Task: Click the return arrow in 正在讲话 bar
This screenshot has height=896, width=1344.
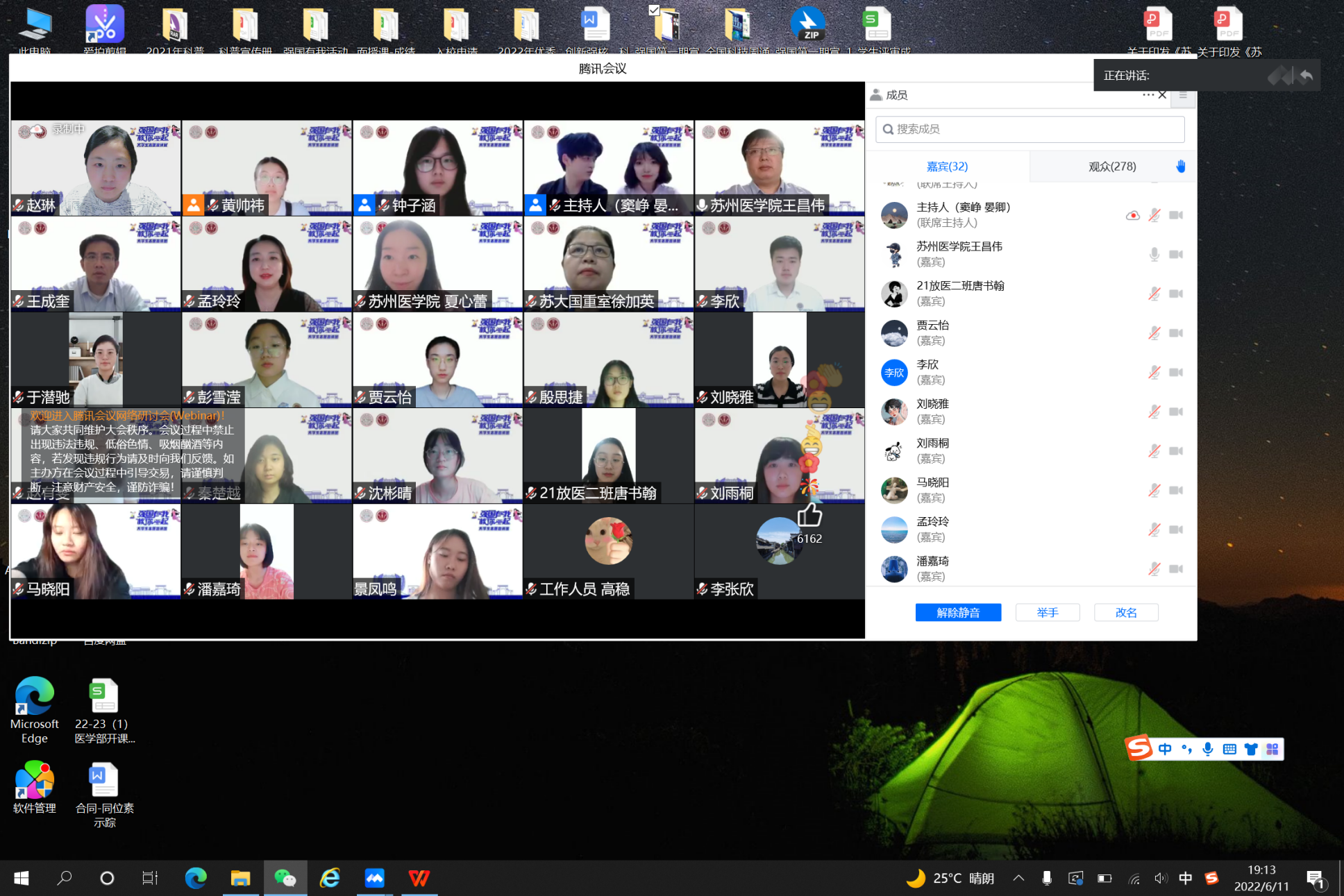Action: 1306,76
